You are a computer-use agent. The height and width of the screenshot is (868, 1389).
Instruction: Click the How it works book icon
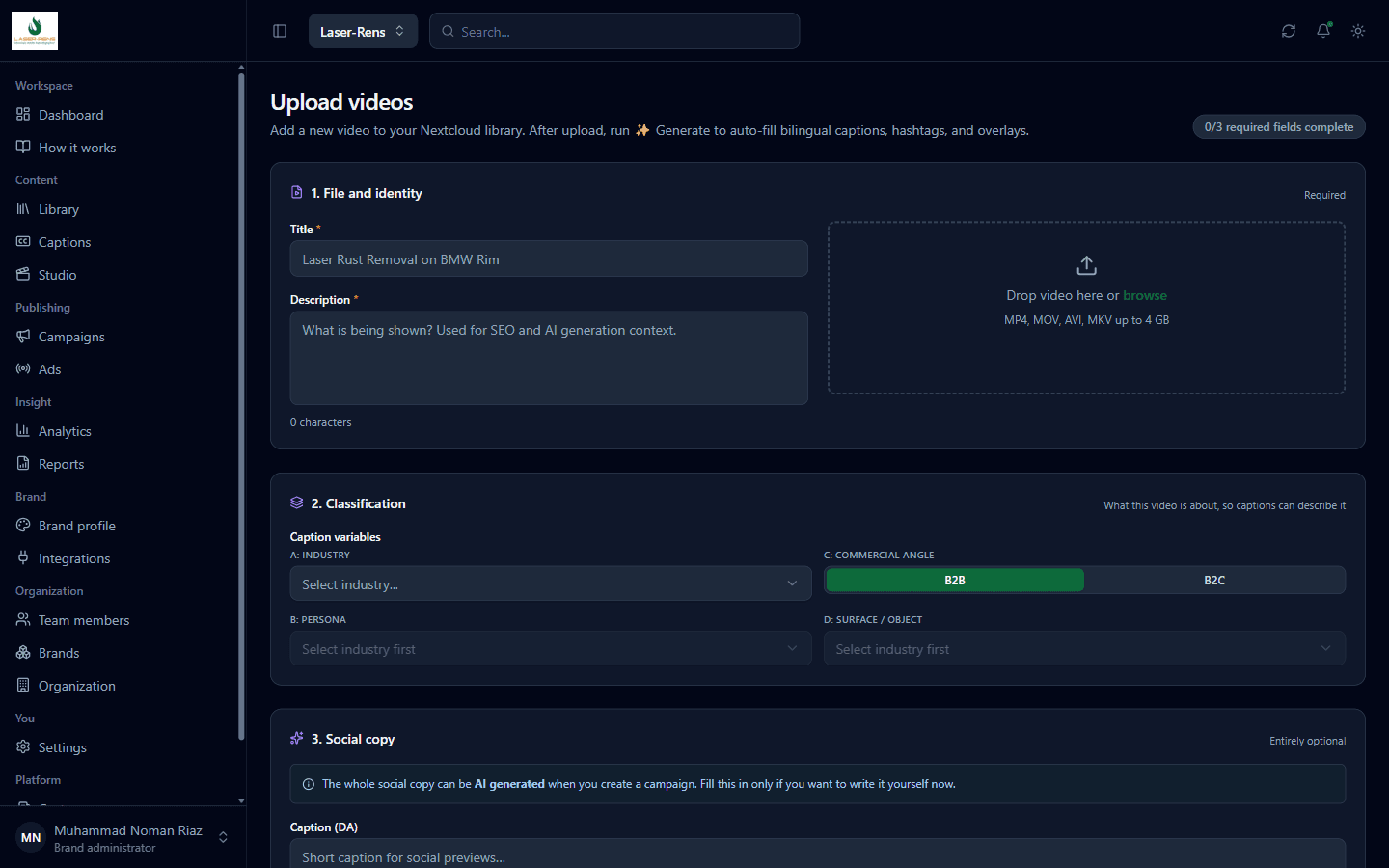click(23, 148)
